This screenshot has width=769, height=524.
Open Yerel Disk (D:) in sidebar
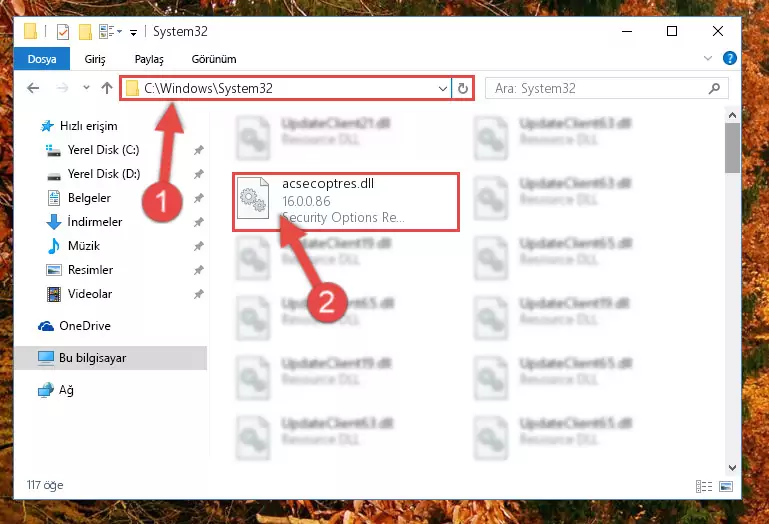coord(104,174)
